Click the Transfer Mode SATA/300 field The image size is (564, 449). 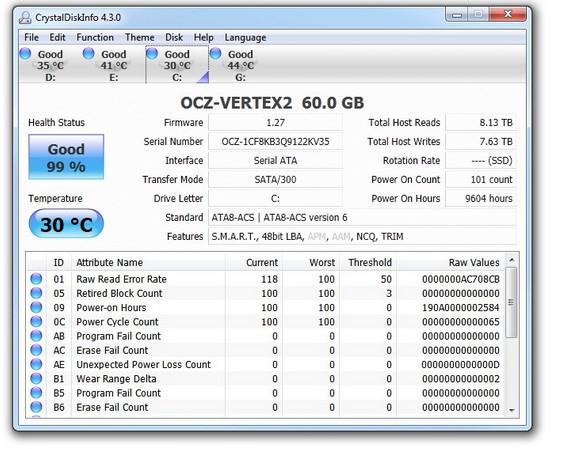(276, 180)
